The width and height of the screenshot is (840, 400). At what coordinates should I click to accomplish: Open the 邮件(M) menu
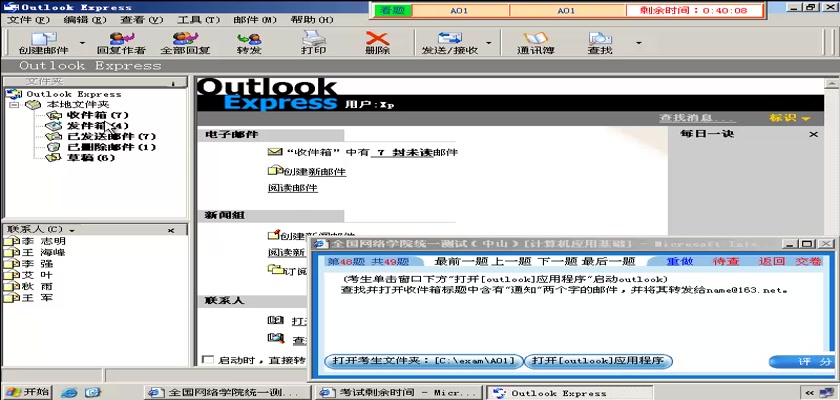[x=256, y=20]
